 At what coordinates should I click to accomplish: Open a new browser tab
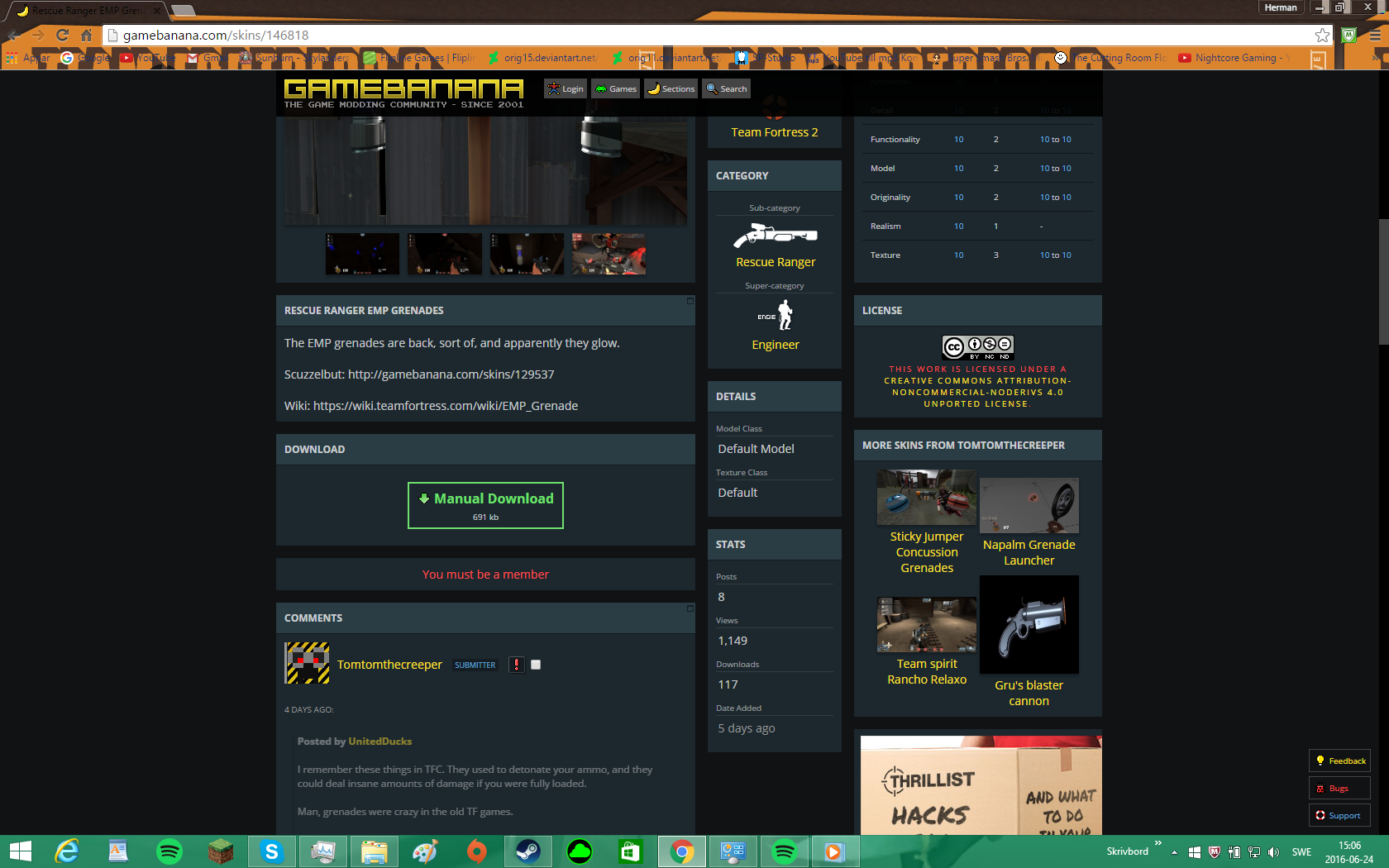click(183, 11)
